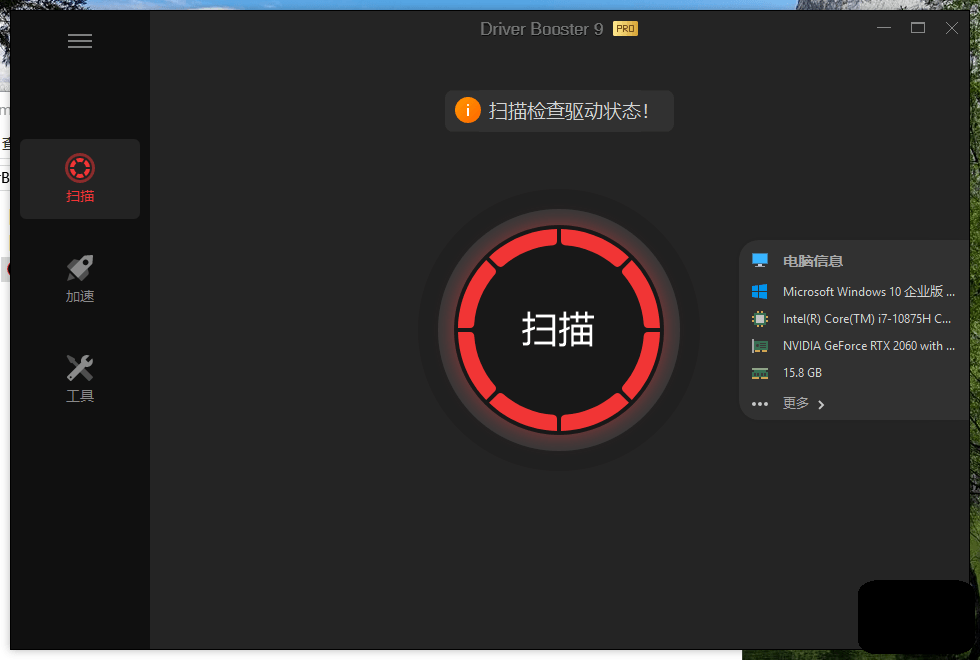The width and height of the screenshot is (980, 660).
Task: Click the PRO badge
Action: pyautogui.click(x=625, y=29)
